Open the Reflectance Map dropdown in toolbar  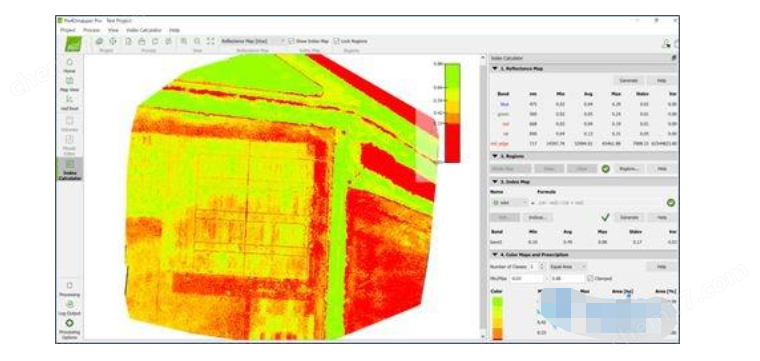click(253, 41)
